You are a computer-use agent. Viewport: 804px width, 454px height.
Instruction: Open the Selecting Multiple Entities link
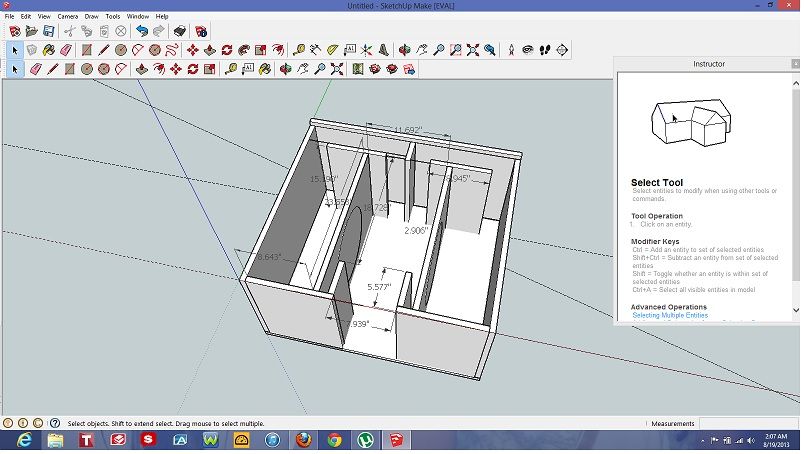(x=670, y=315)
